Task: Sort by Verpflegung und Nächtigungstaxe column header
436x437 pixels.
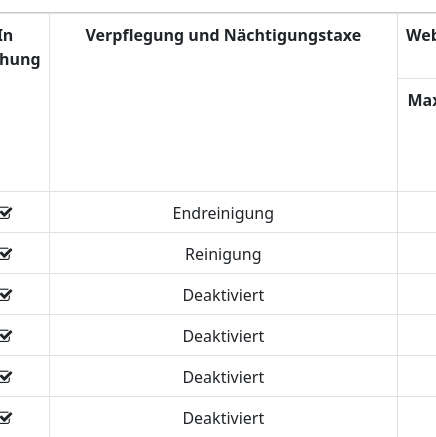Action: [x=223, y=35]
